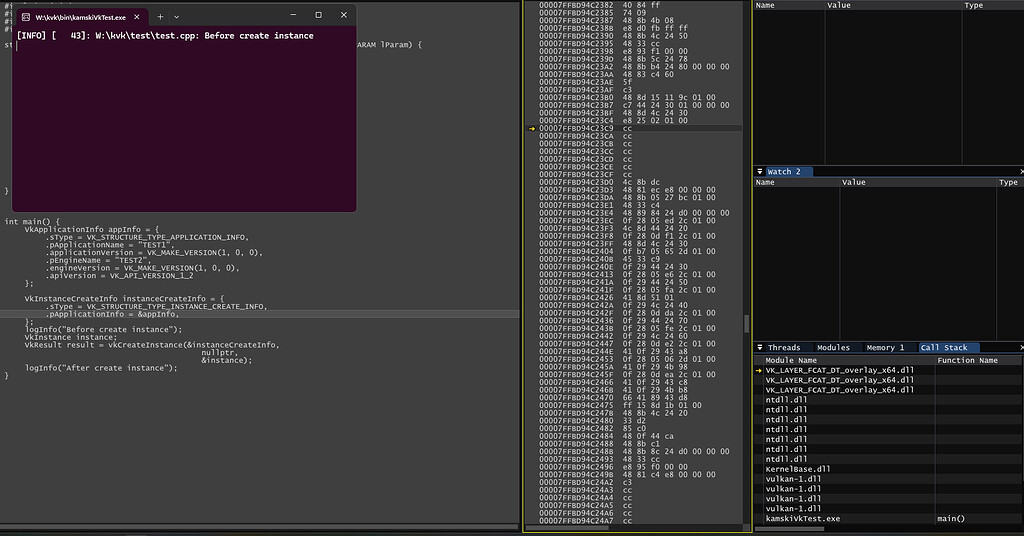Switch to the Watch 2 tab

click(789, 172)
